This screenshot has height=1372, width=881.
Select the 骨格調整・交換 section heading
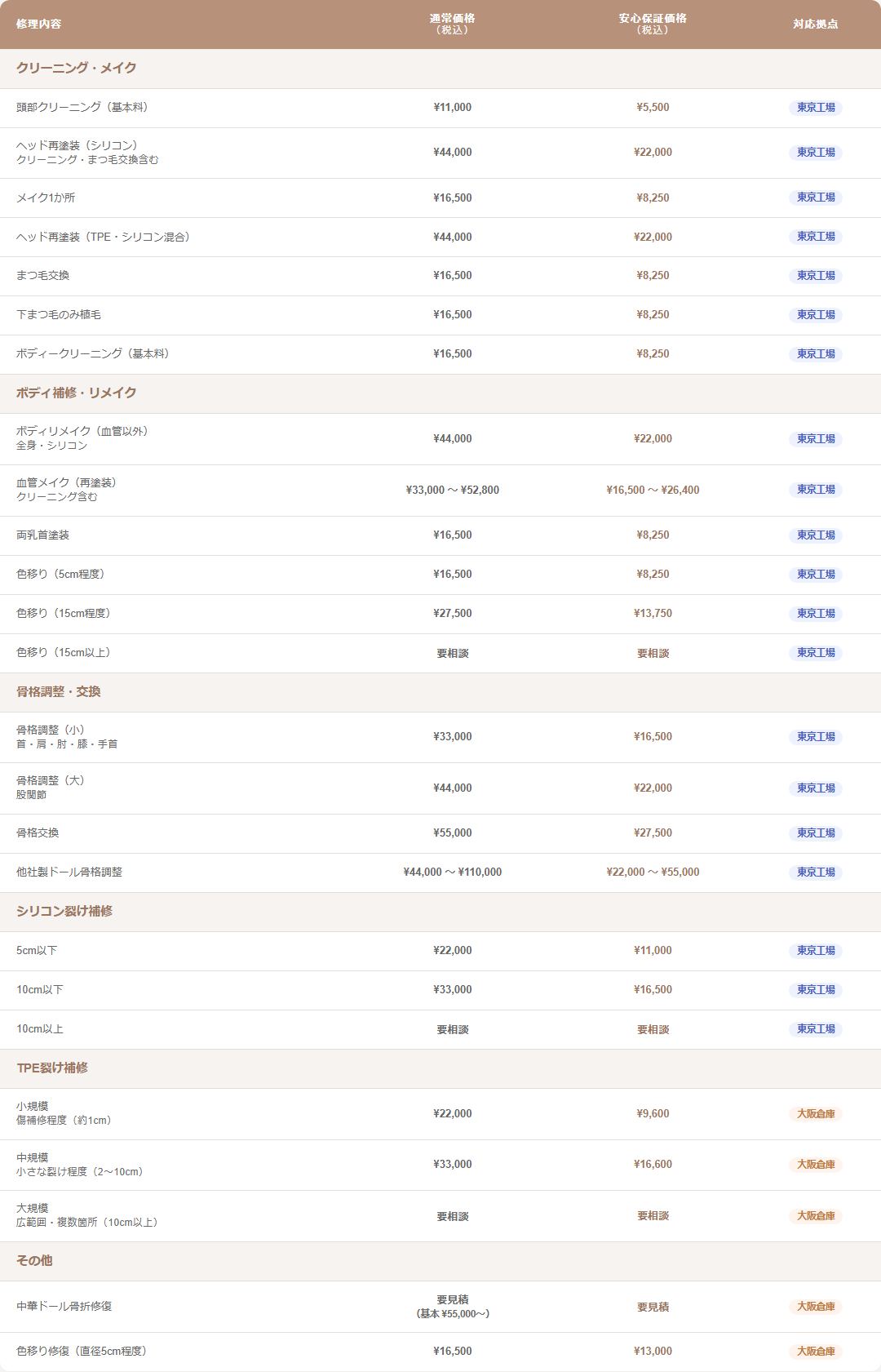(x=59, y=692)
